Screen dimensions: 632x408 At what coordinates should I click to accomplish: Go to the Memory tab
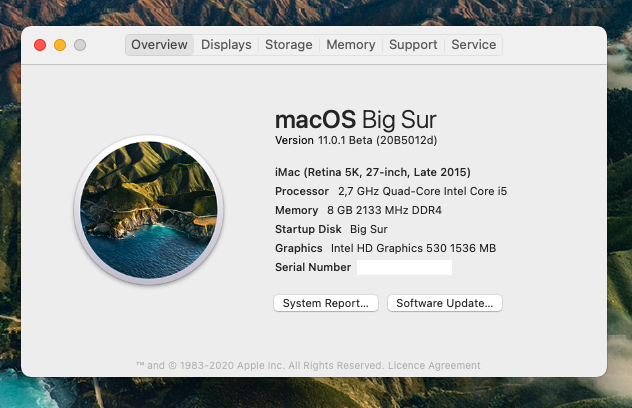pyautogui.click(x=351, y=45)
